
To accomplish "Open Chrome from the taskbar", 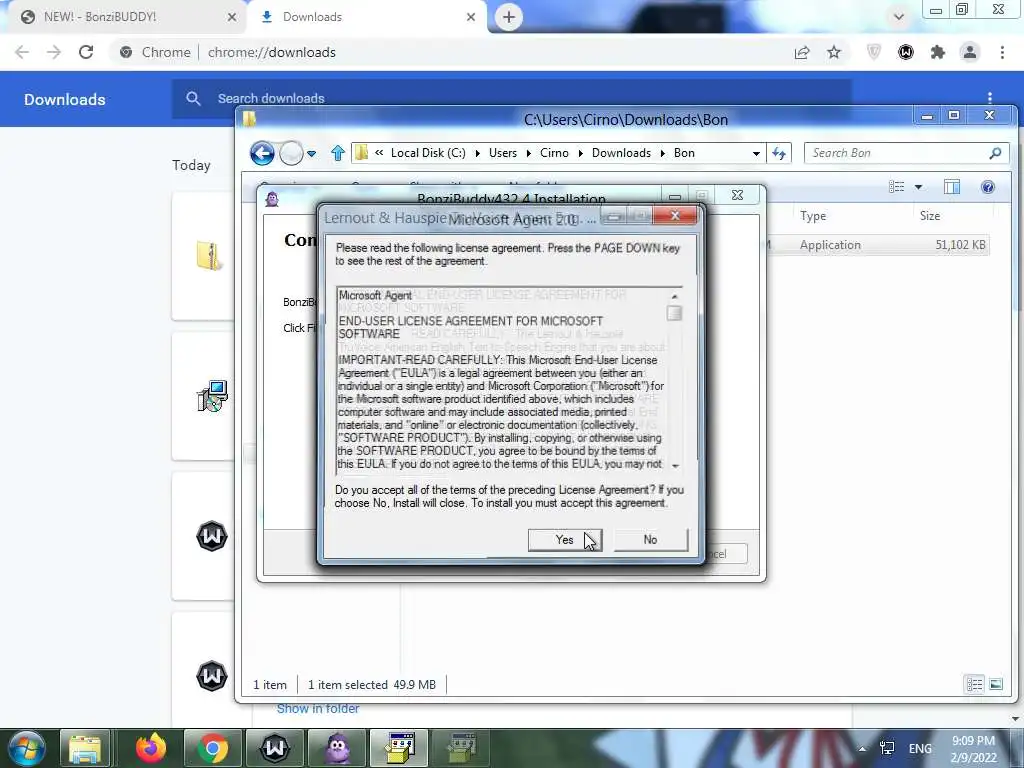I will coord(213,748).
